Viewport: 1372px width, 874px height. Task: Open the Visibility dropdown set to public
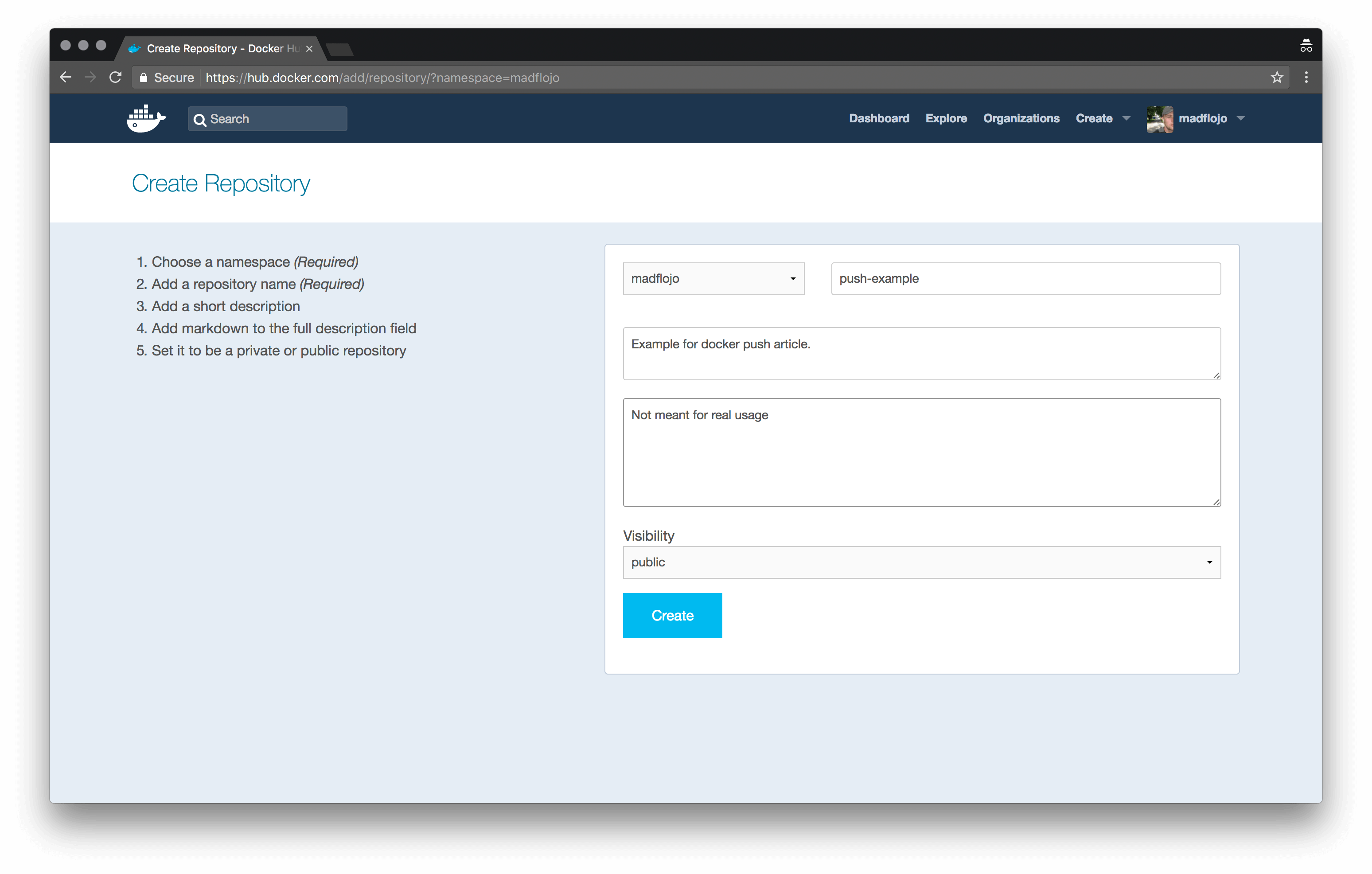(x=921, y=562)
